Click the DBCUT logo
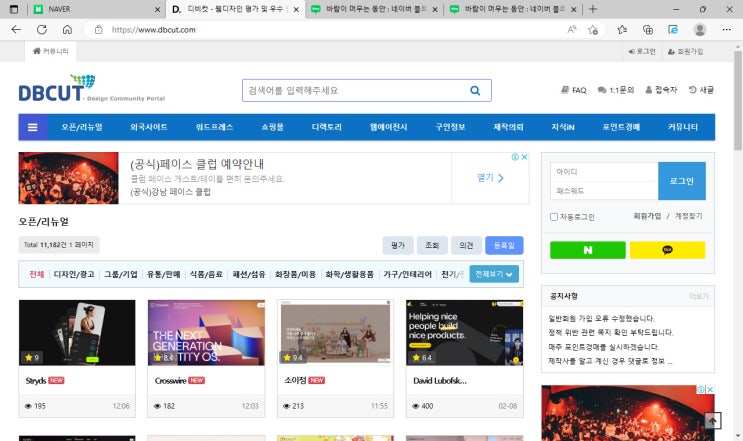 [x=91, y=89]
